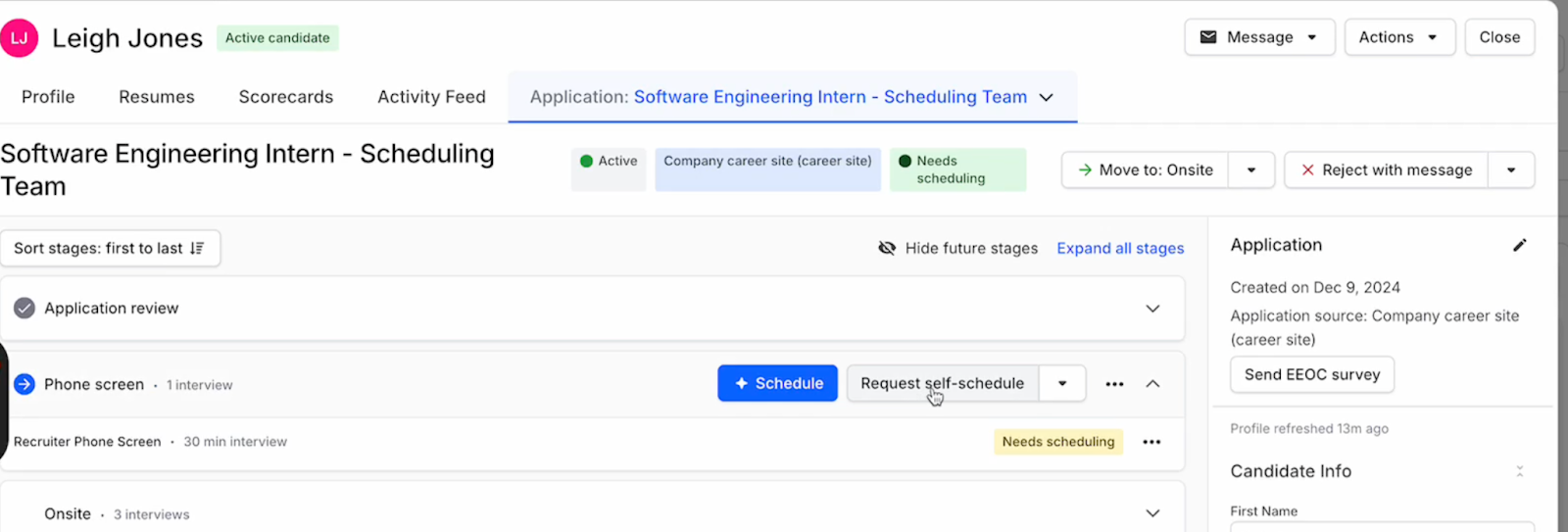Click the sort stages order icon
This screenshot has width=1568, height=532.
197,249
